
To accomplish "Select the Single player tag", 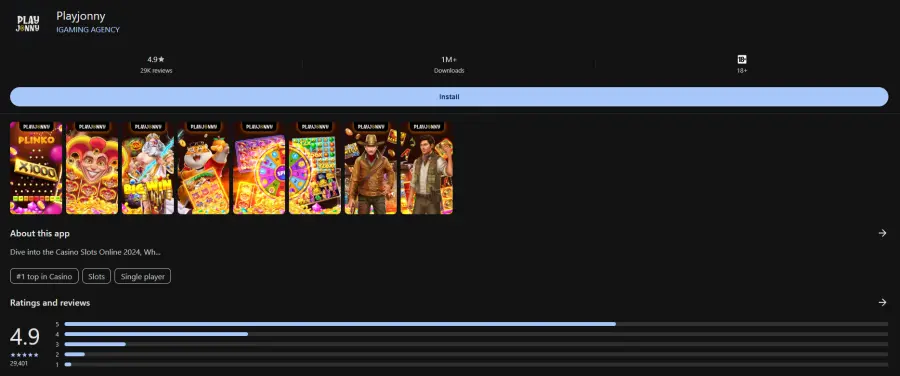I will point(142,276).
